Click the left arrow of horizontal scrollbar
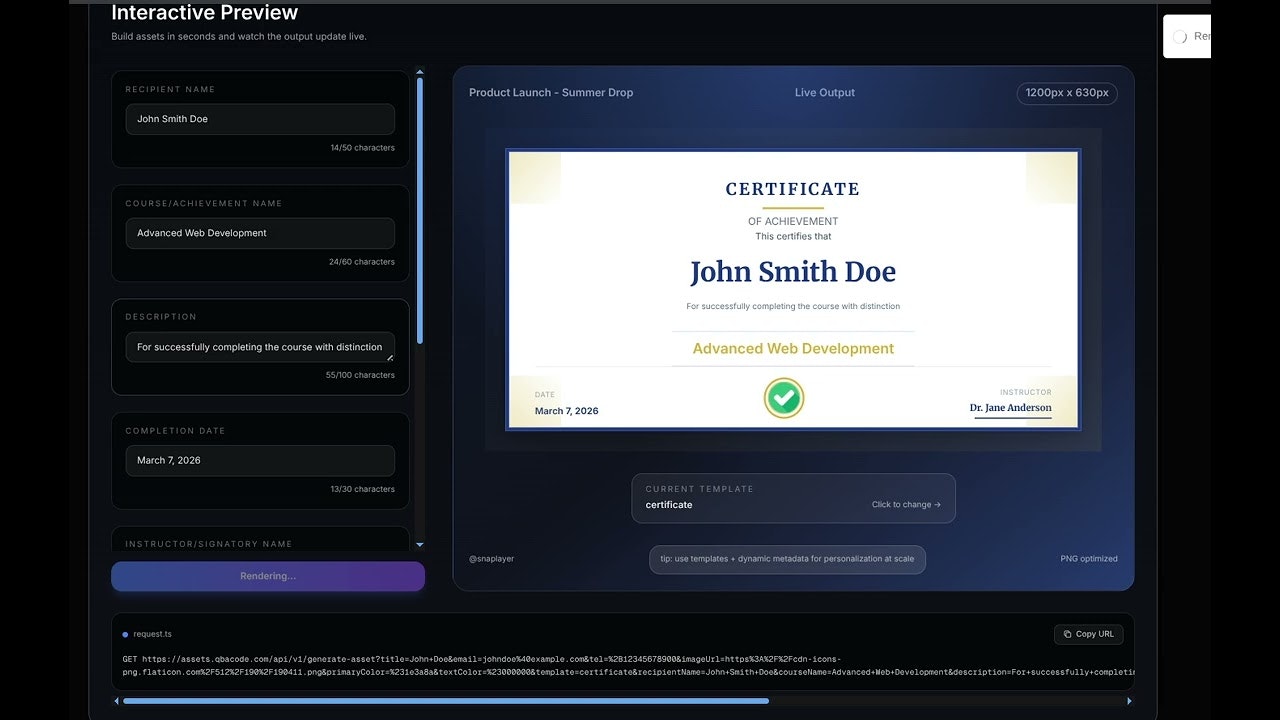This screenshot has width=1280, height=720. click(116, 701)
